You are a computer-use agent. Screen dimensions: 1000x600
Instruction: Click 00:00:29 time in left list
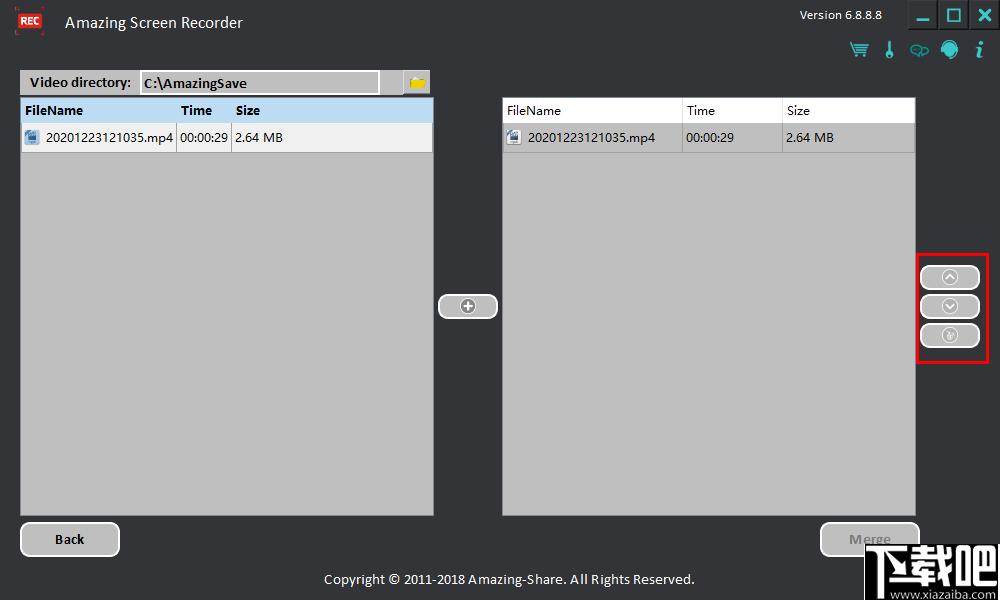click(x=203, y=138)
